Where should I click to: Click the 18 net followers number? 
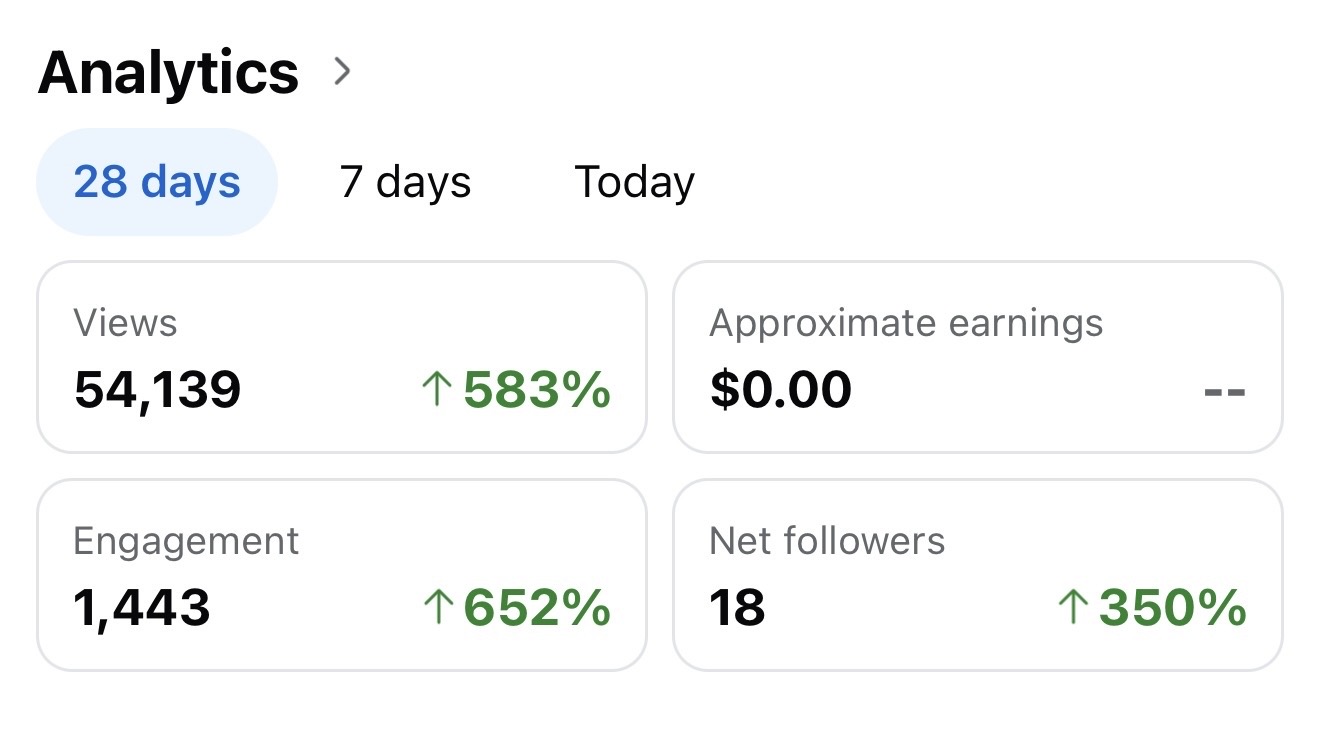737,607
